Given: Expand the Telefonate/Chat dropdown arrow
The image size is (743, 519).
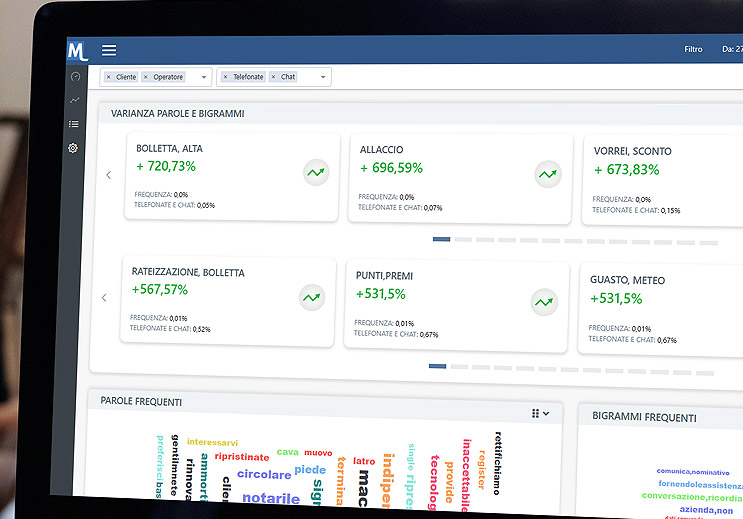Looking at the screenshot, I should (323, 77).
